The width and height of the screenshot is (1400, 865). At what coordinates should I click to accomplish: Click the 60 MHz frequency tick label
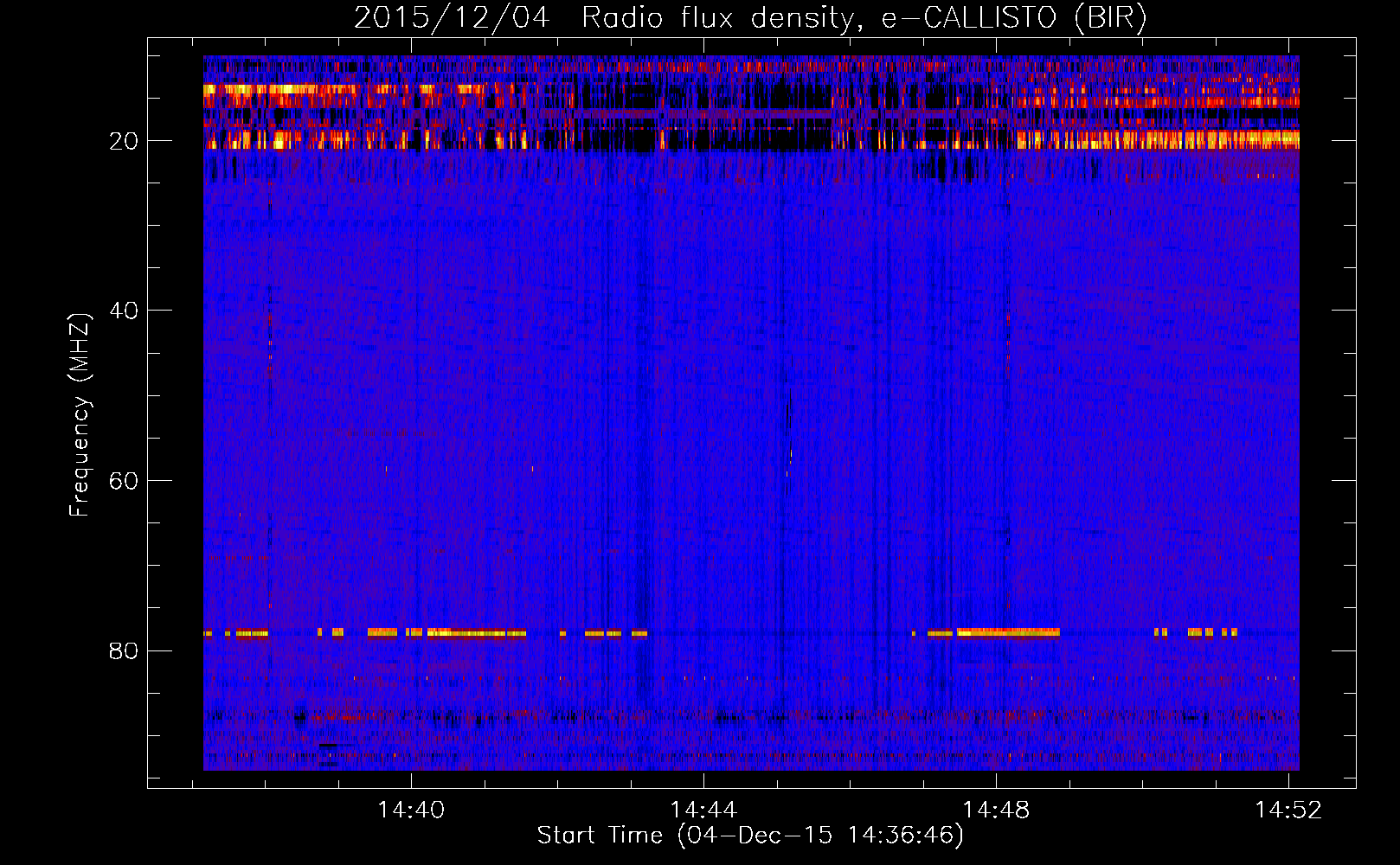tap(124, 481)
